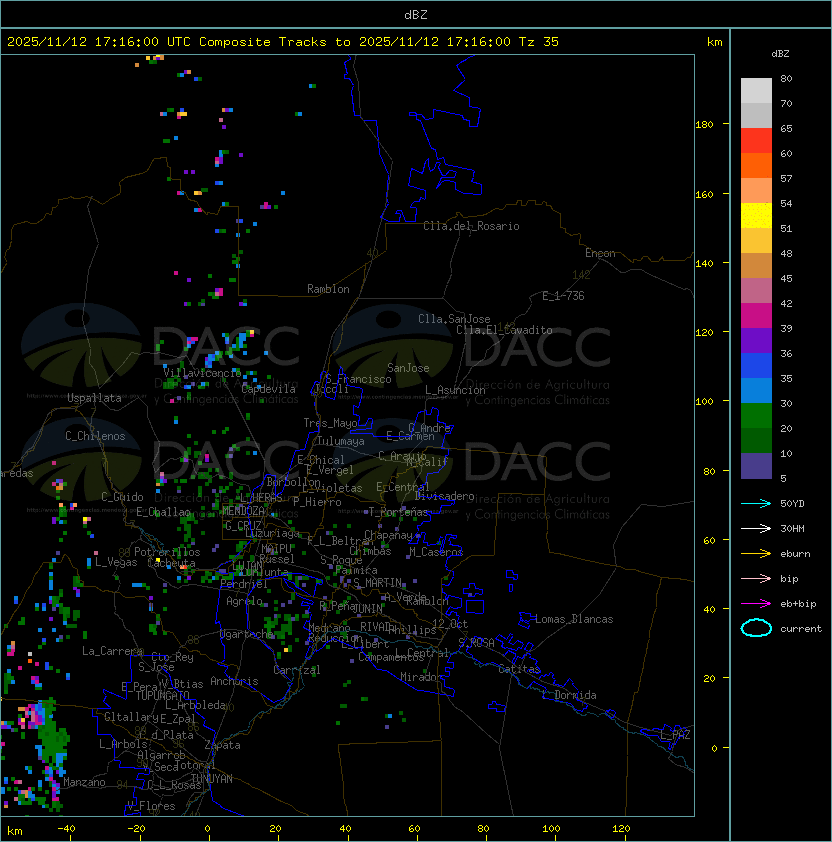This screenshot has width=832, height=842.
Task: Click the Tulumaya map label
Action: click(x=341, y=441)
